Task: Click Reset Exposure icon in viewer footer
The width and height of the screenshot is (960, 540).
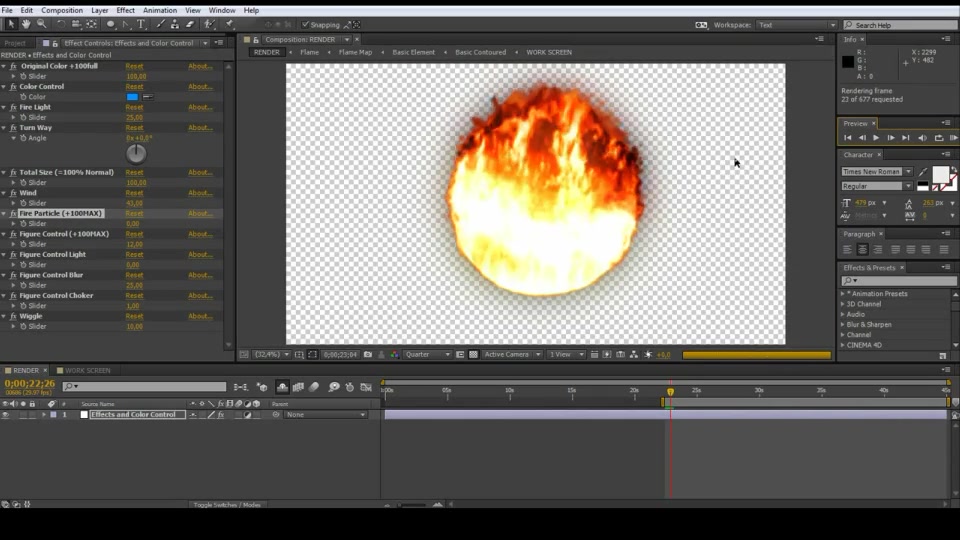Action: coord(648,354)
